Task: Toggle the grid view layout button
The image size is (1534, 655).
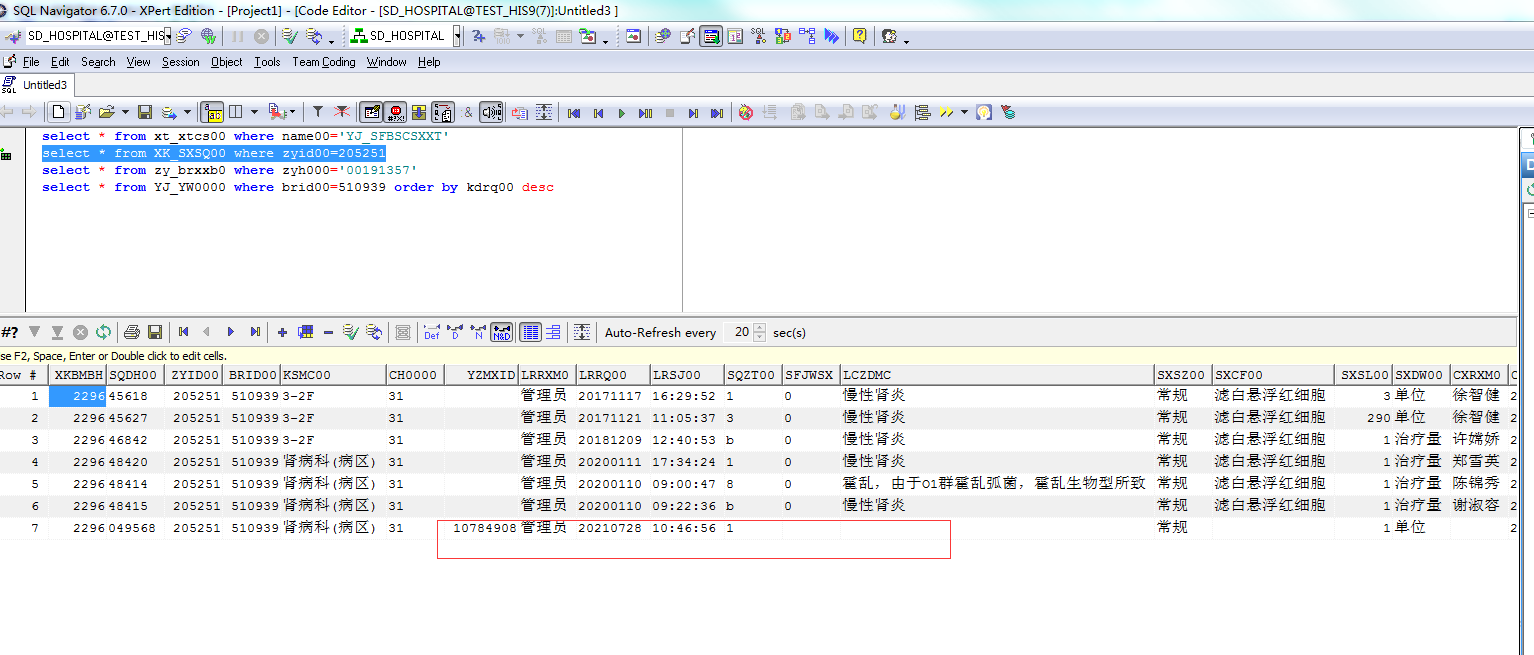Action: pos(530,332)
